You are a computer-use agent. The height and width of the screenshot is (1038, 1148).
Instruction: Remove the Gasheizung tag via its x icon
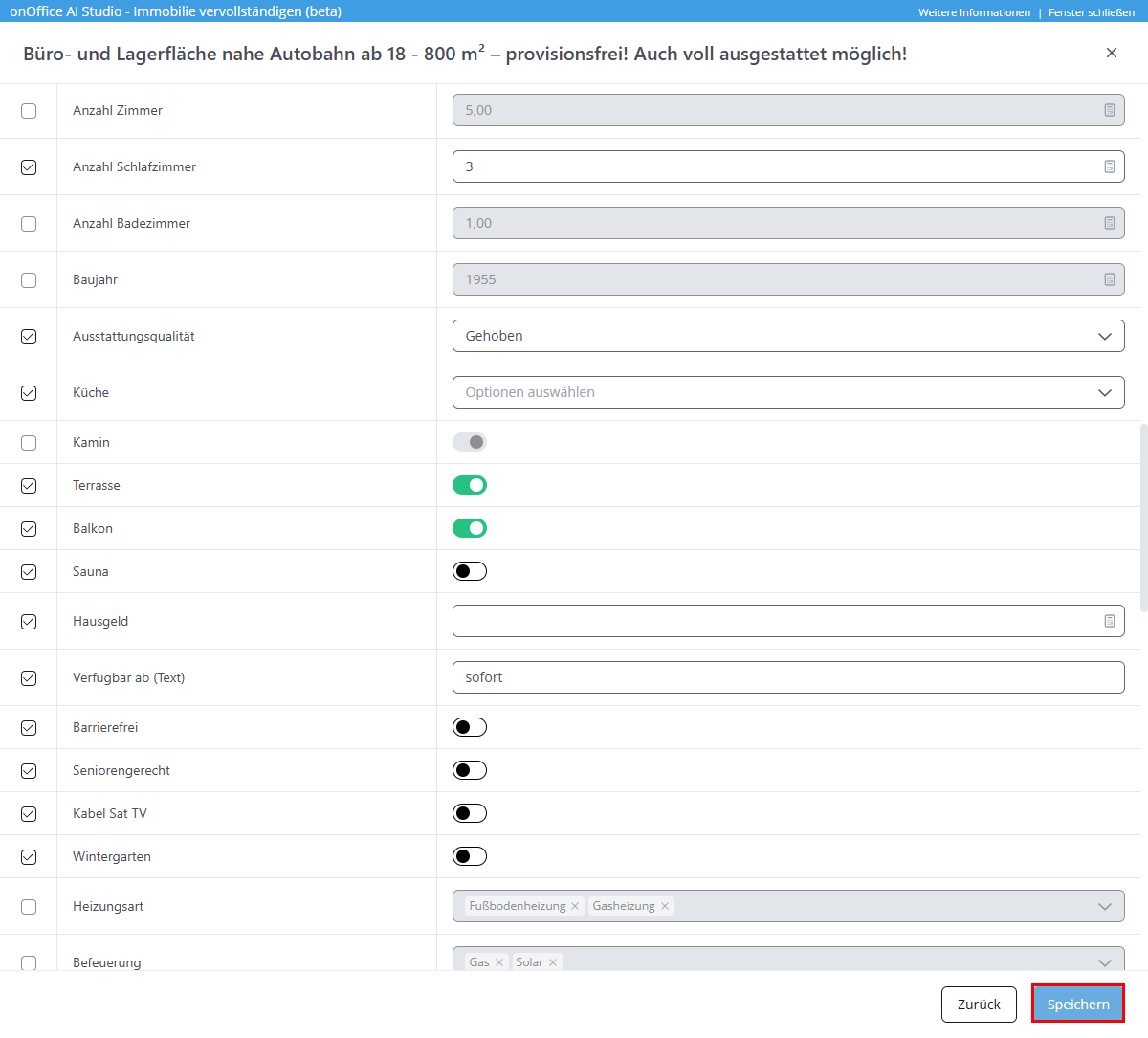[665, 906]
